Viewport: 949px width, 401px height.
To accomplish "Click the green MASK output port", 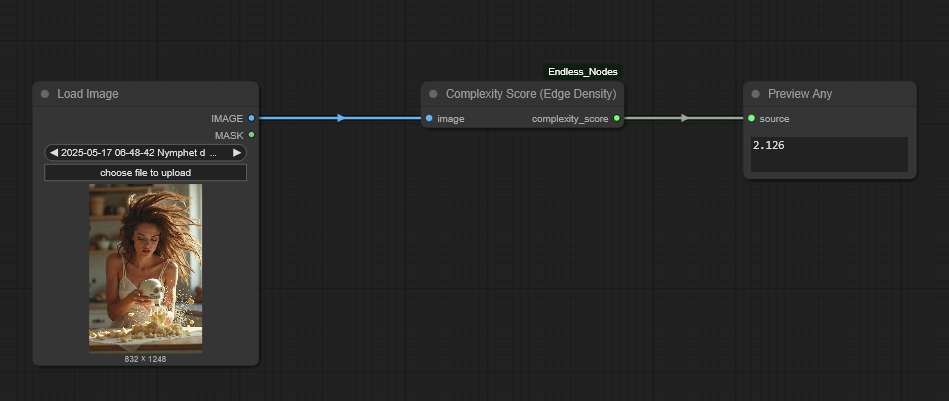I will coord(251,135).
